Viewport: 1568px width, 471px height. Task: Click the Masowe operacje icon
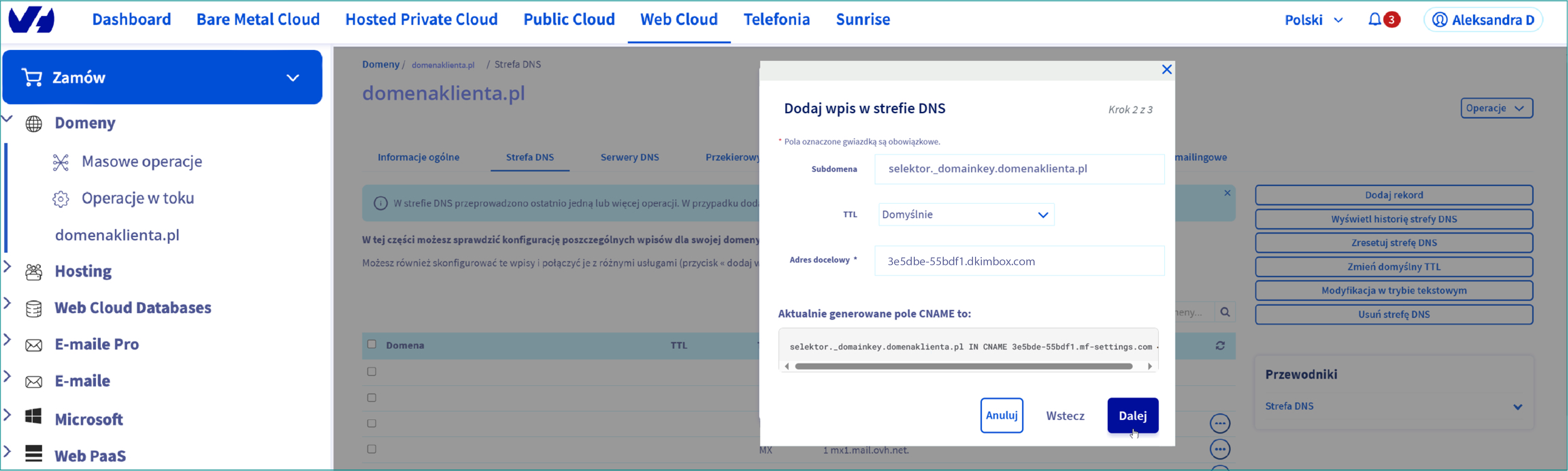point(60,162)
